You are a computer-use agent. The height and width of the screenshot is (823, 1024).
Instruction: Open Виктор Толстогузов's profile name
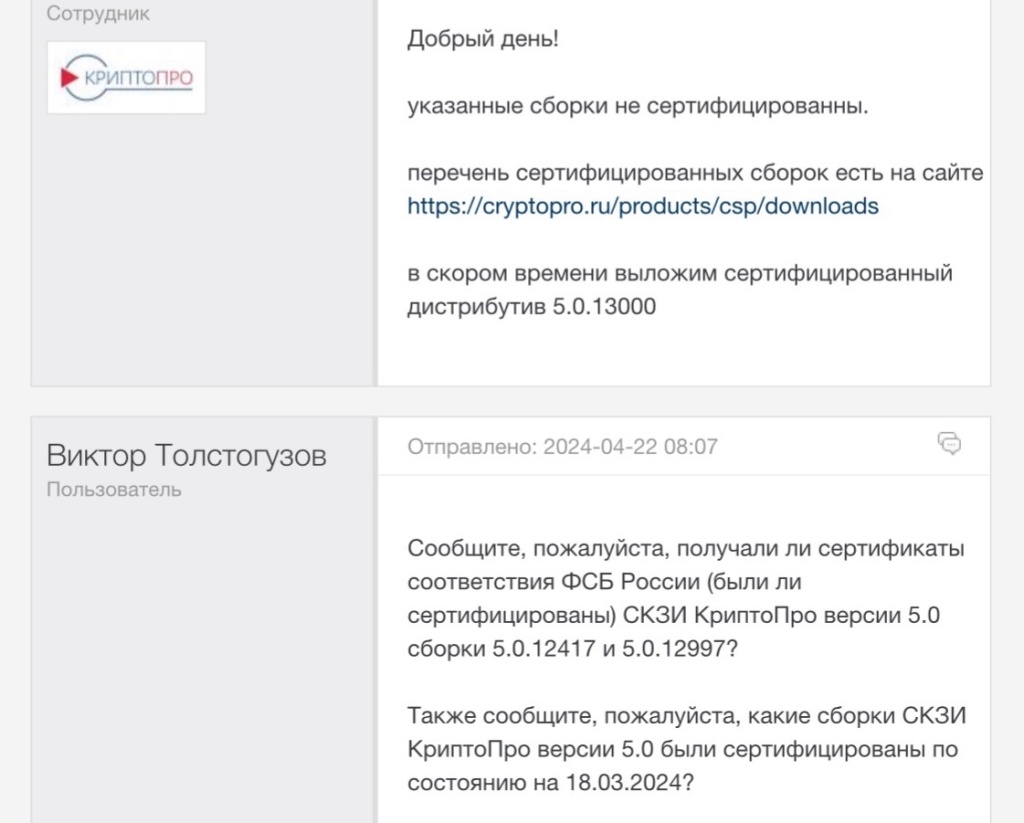click(x=186, y=456)
